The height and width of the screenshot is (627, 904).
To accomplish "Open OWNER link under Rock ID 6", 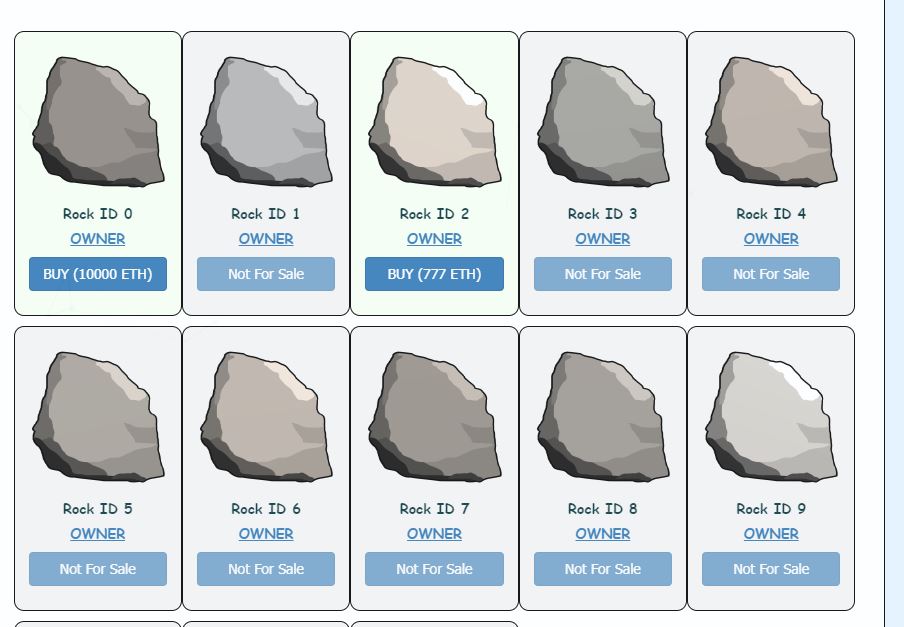I will [266, 534].
